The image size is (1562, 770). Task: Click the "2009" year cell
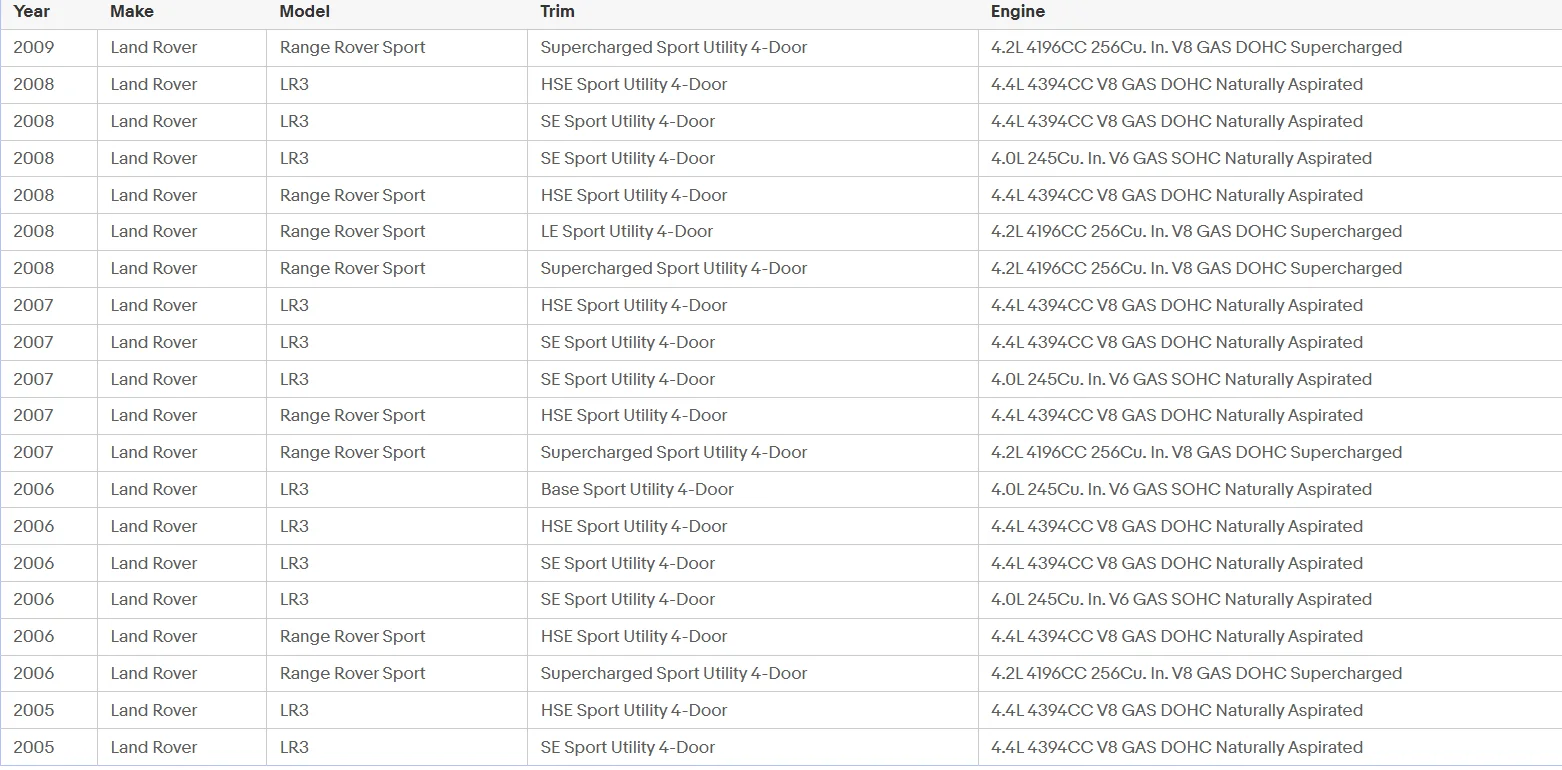tap(34, 48)
